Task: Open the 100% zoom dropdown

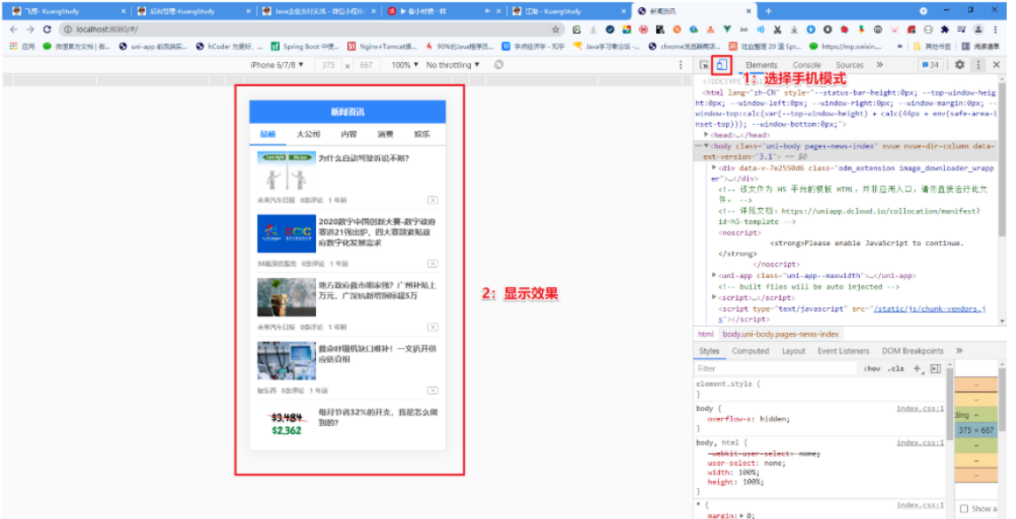Action: coord(404,65)
